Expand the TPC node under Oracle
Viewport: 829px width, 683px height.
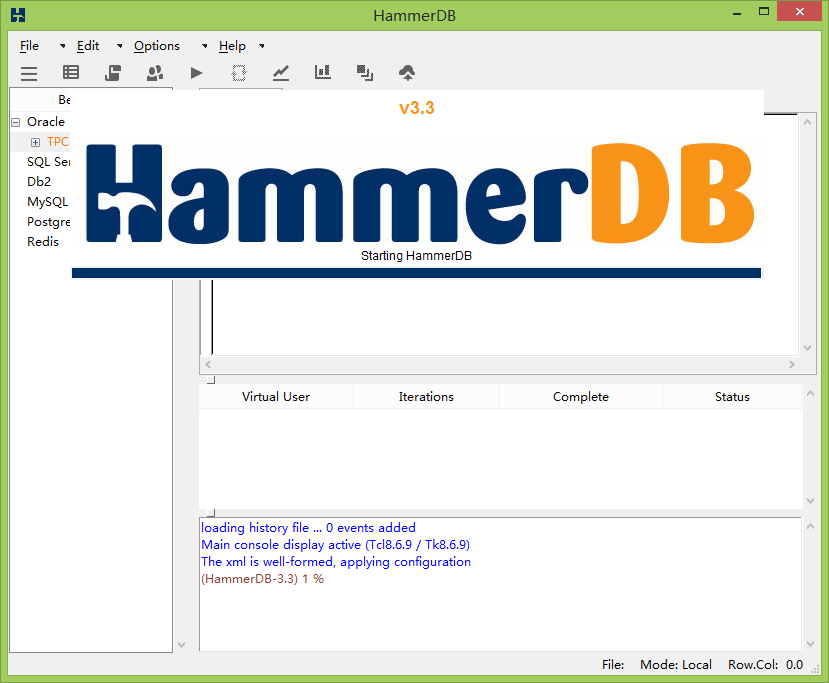[35, 142]
